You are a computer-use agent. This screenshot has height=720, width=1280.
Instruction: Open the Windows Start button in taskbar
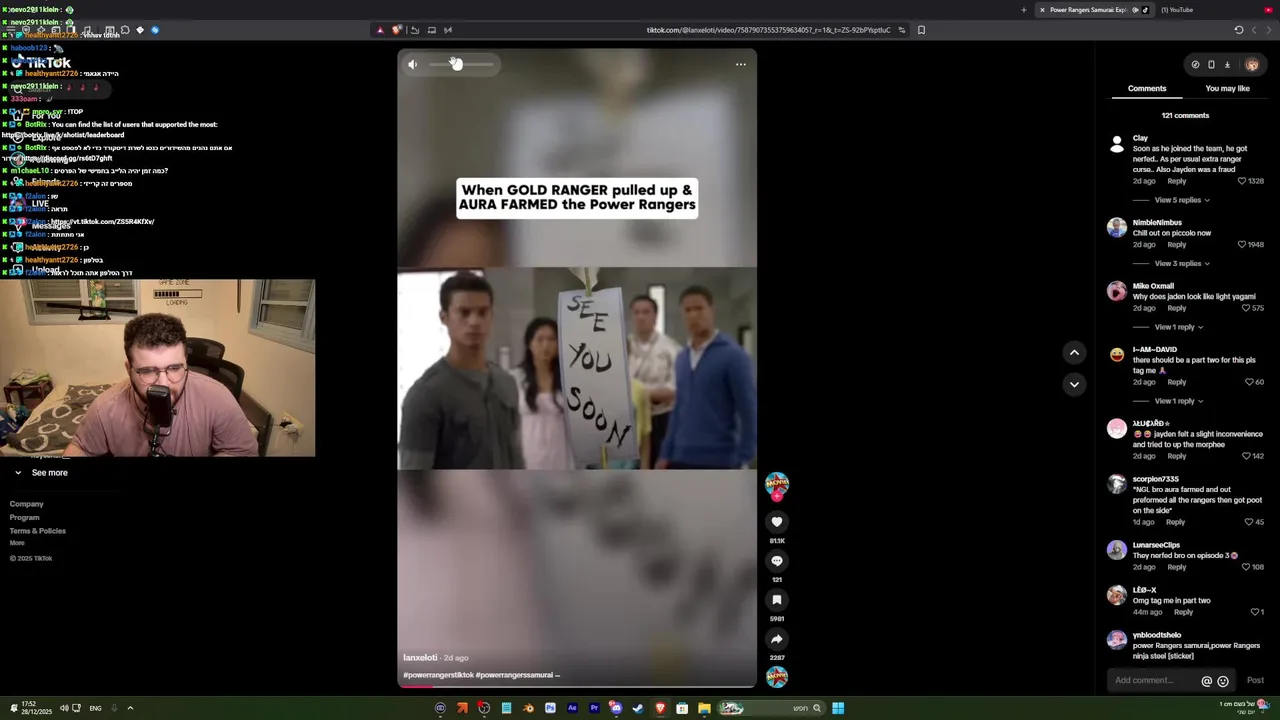[838, 708]
